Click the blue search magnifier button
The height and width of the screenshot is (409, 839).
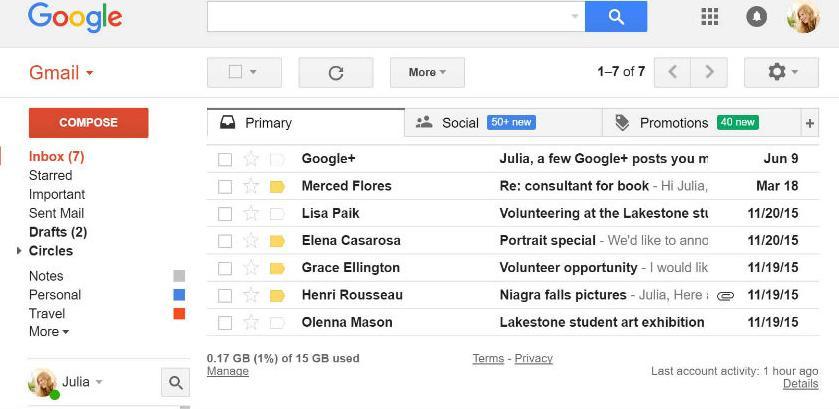(x=615, y=17)
